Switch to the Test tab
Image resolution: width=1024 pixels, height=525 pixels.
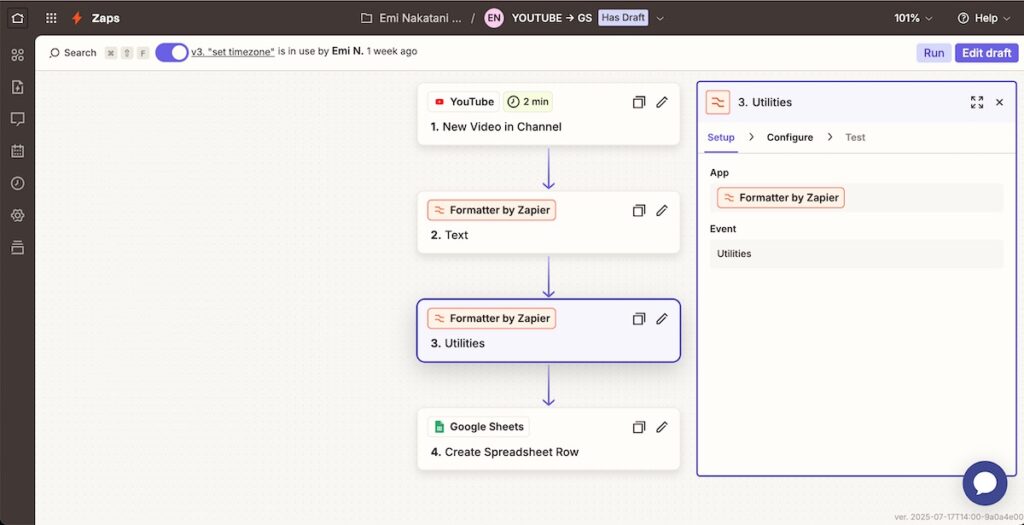click(856, 137)
